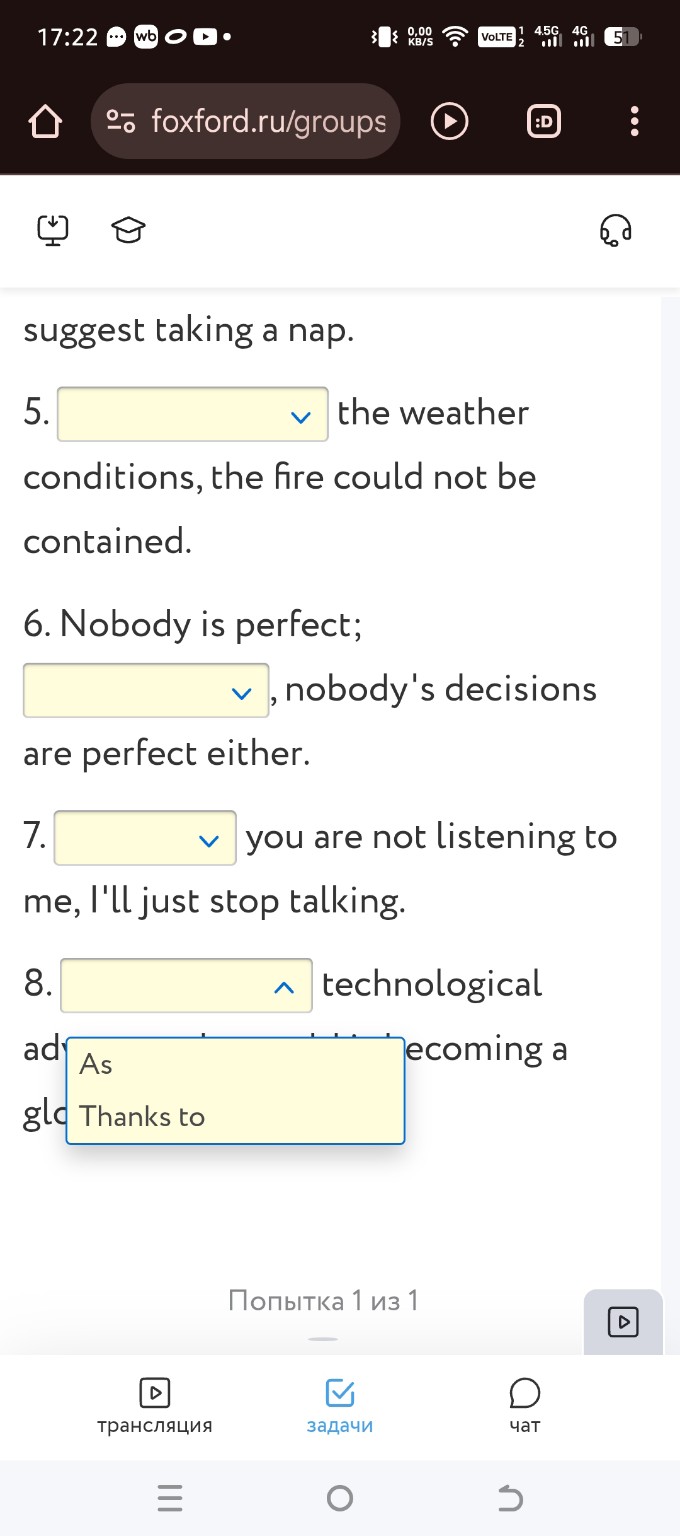Open the browser three-dot menu

(634, 122)
